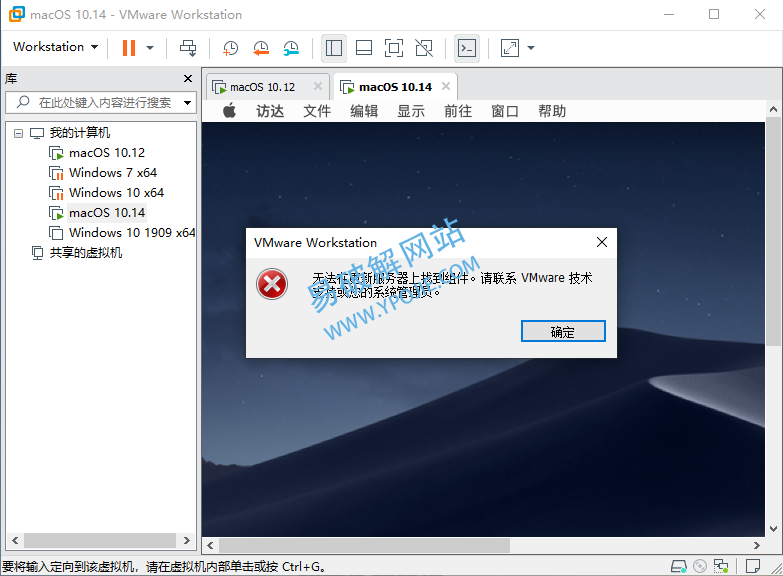This screenshot has height=576, width=783.
Task: Open the File (文件) menu
Action: pos(317,111)
